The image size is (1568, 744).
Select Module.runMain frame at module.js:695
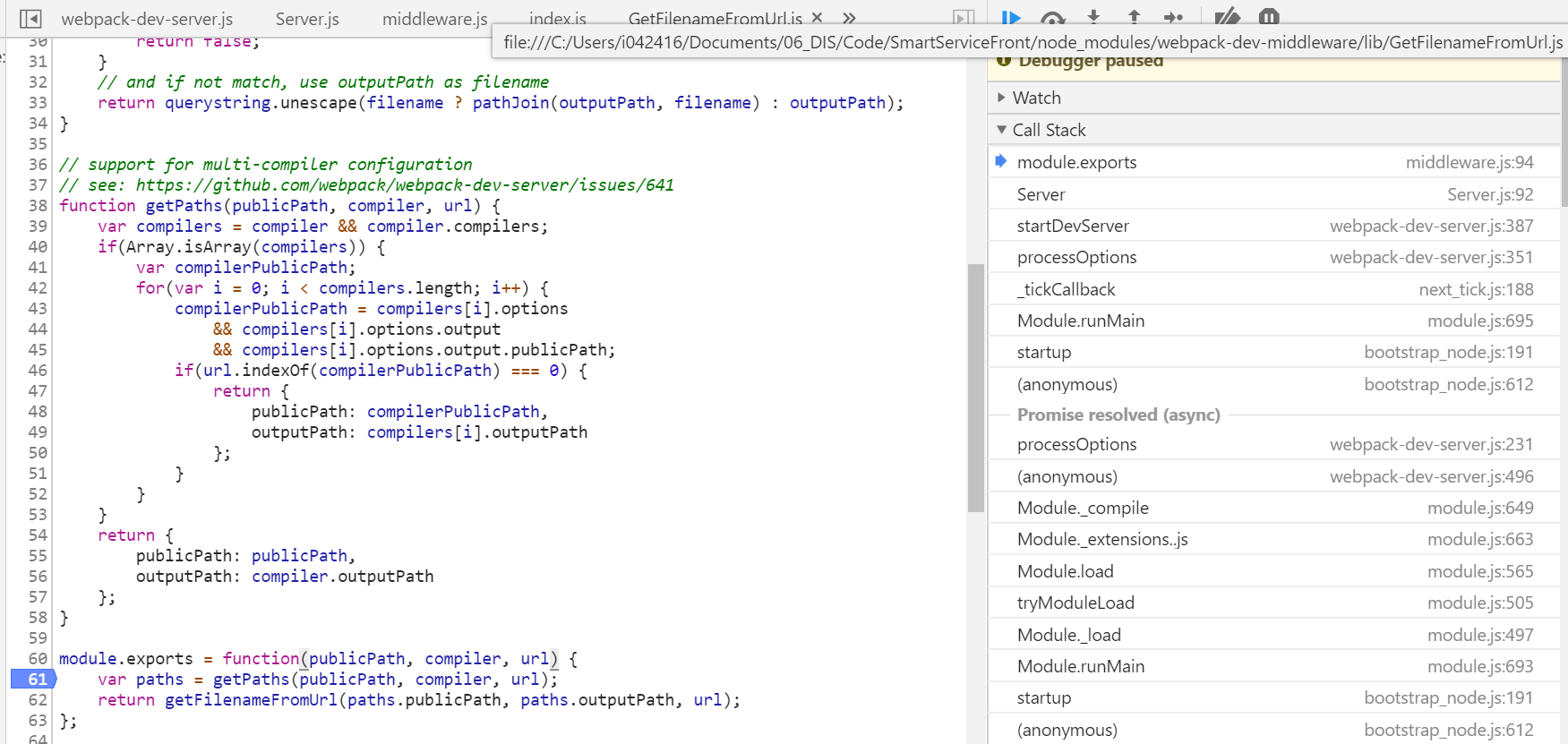tap(1273, 321)
